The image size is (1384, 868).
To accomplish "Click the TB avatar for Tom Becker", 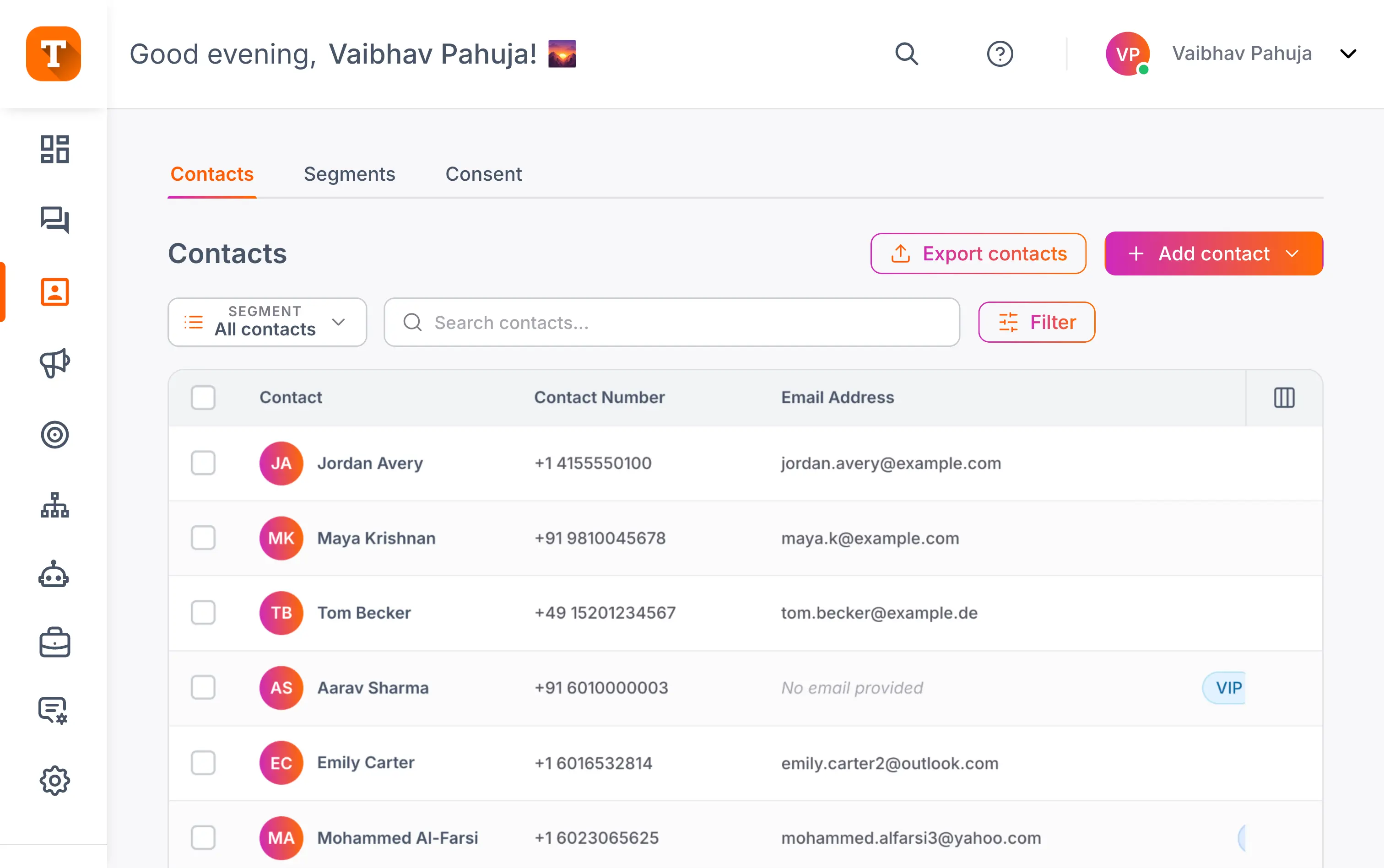I will (281, 613).
